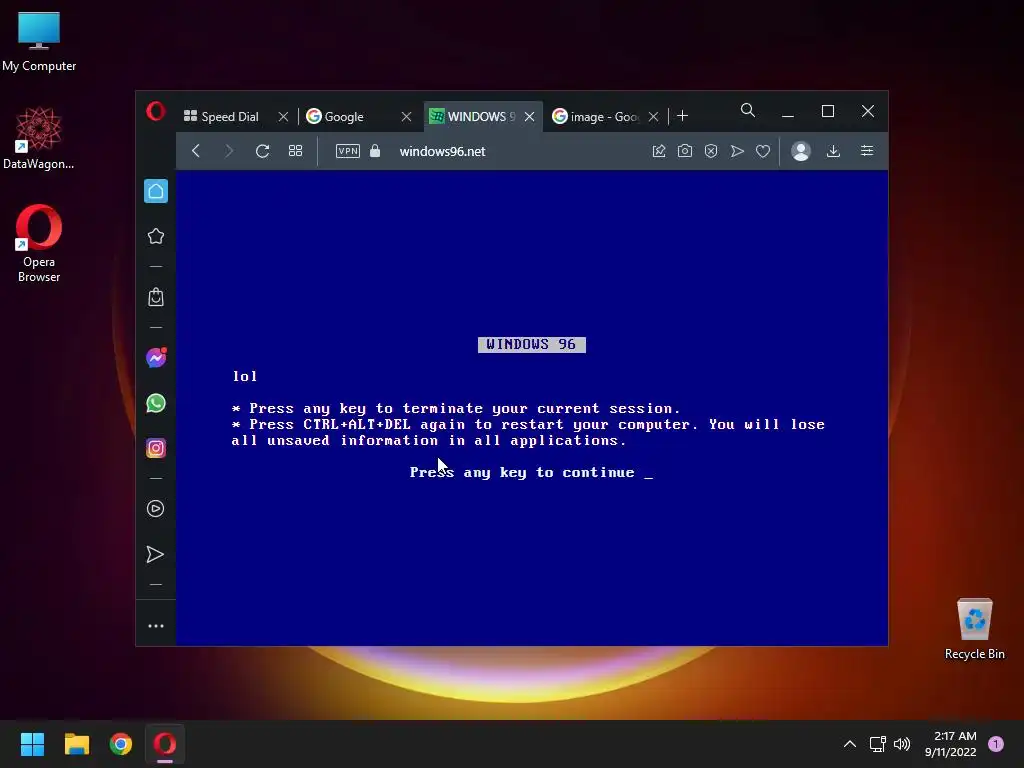The image size is (1024, 768).
Task: Open a new tab with plus button
Action: pos(682,116)
